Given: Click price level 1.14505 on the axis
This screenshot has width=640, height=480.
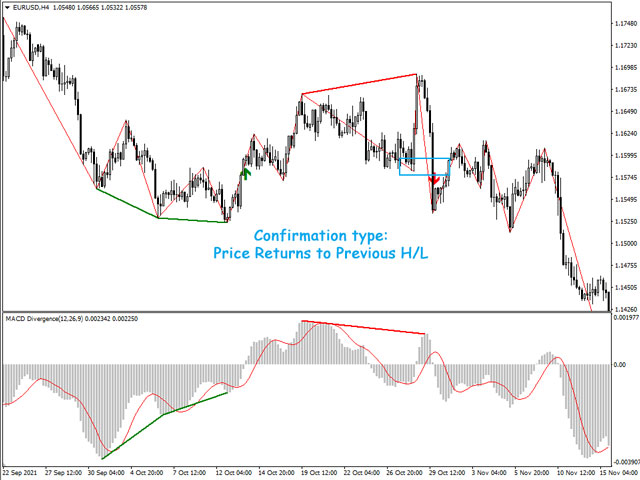Looking at the screenshot, I should (x=626, y=288).
